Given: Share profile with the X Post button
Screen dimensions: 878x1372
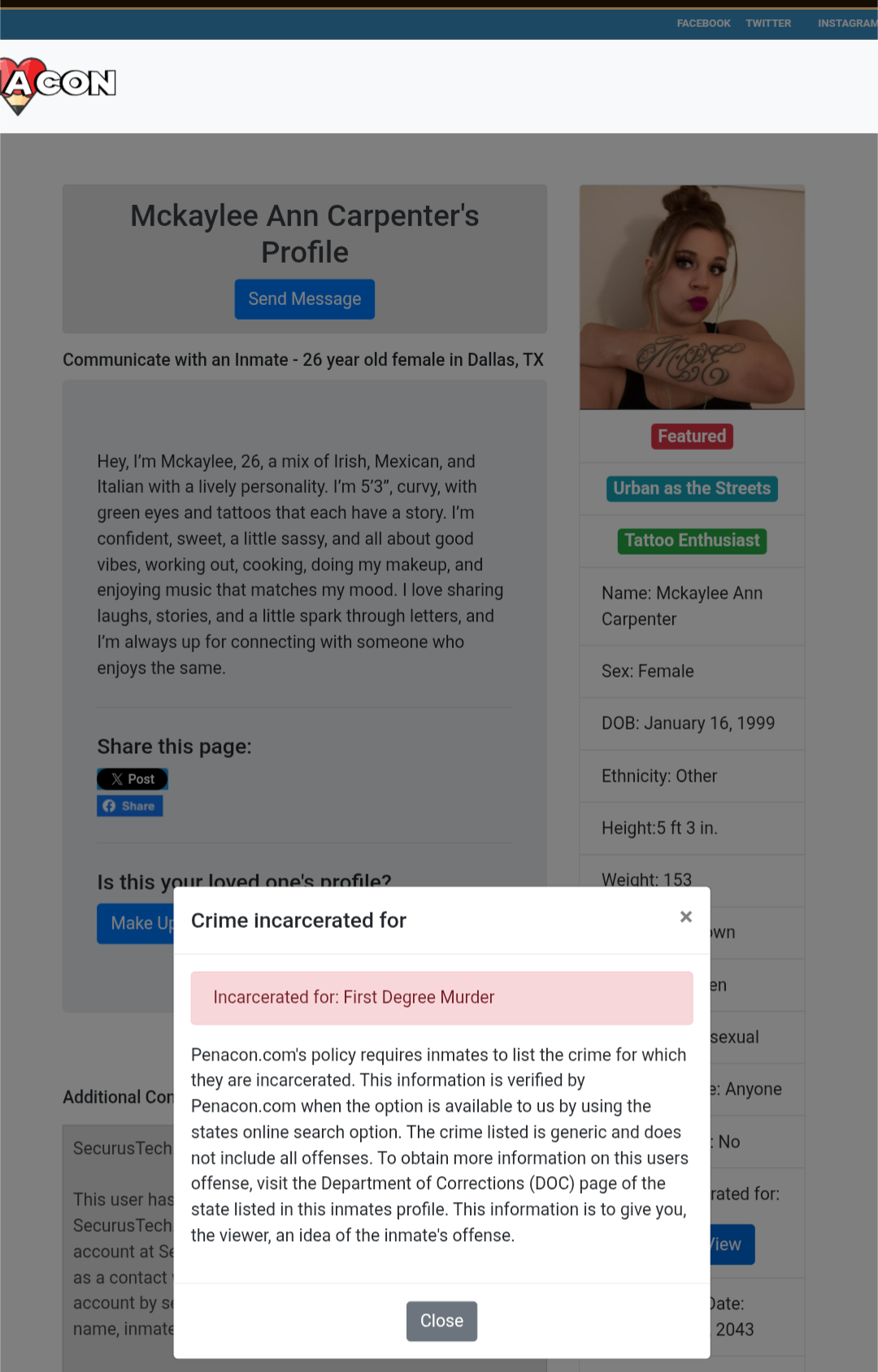Looking at the screenshot, I should pos(133,779).
